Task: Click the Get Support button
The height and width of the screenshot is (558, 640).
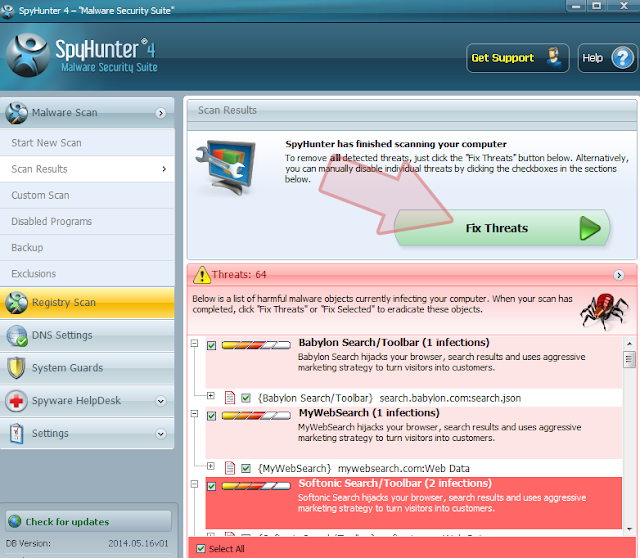Action: tap(518, 58)
